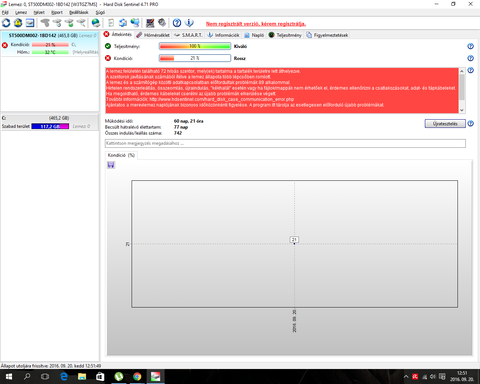Image resolution: width=480 pixels, height=384 pixels.
Task: Click the down arrow of the red message scrollbar
Action: pos(462,110)
